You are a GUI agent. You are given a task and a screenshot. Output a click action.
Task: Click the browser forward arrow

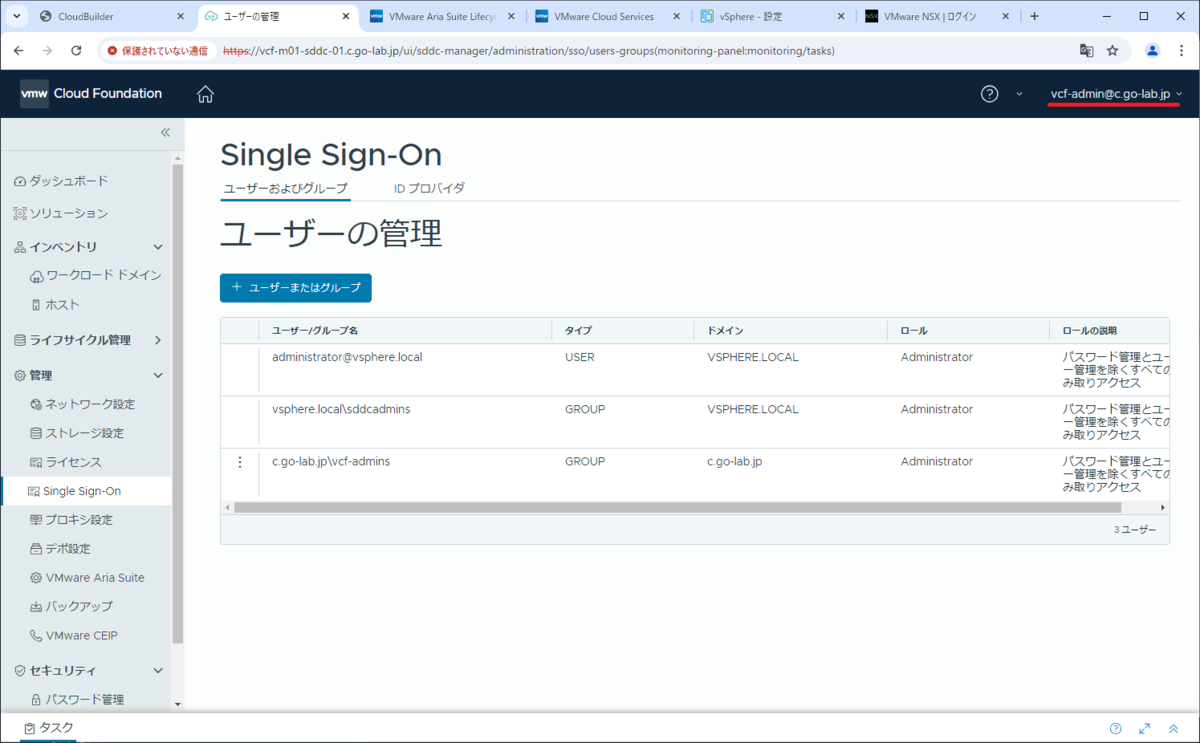pyautogui.click(x=48, y=50)
